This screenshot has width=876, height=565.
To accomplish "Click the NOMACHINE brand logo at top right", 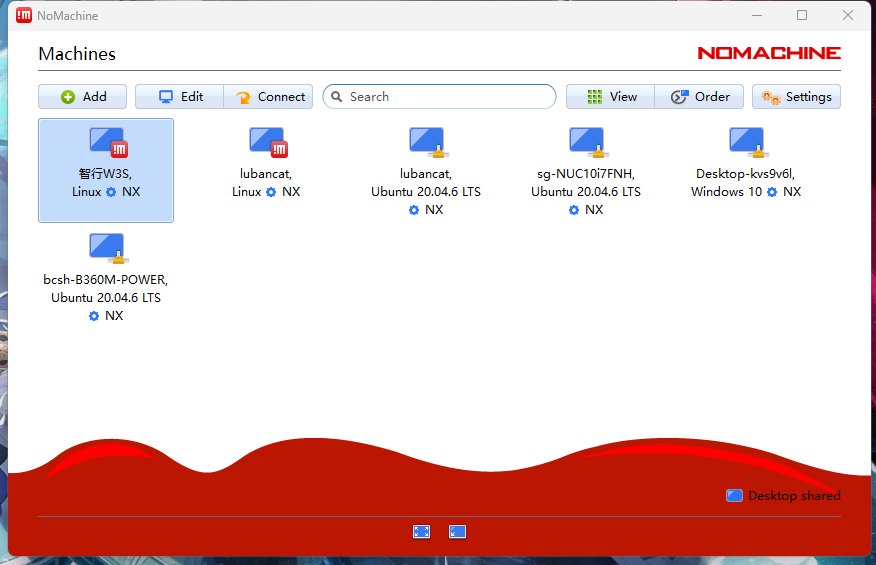I will 769,53.
